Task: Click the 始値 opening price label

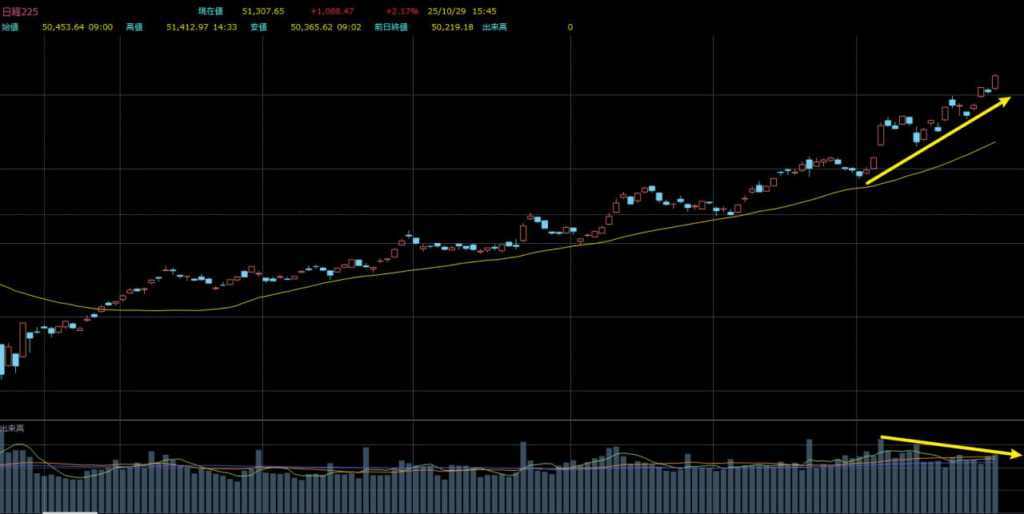Action: 10,27
